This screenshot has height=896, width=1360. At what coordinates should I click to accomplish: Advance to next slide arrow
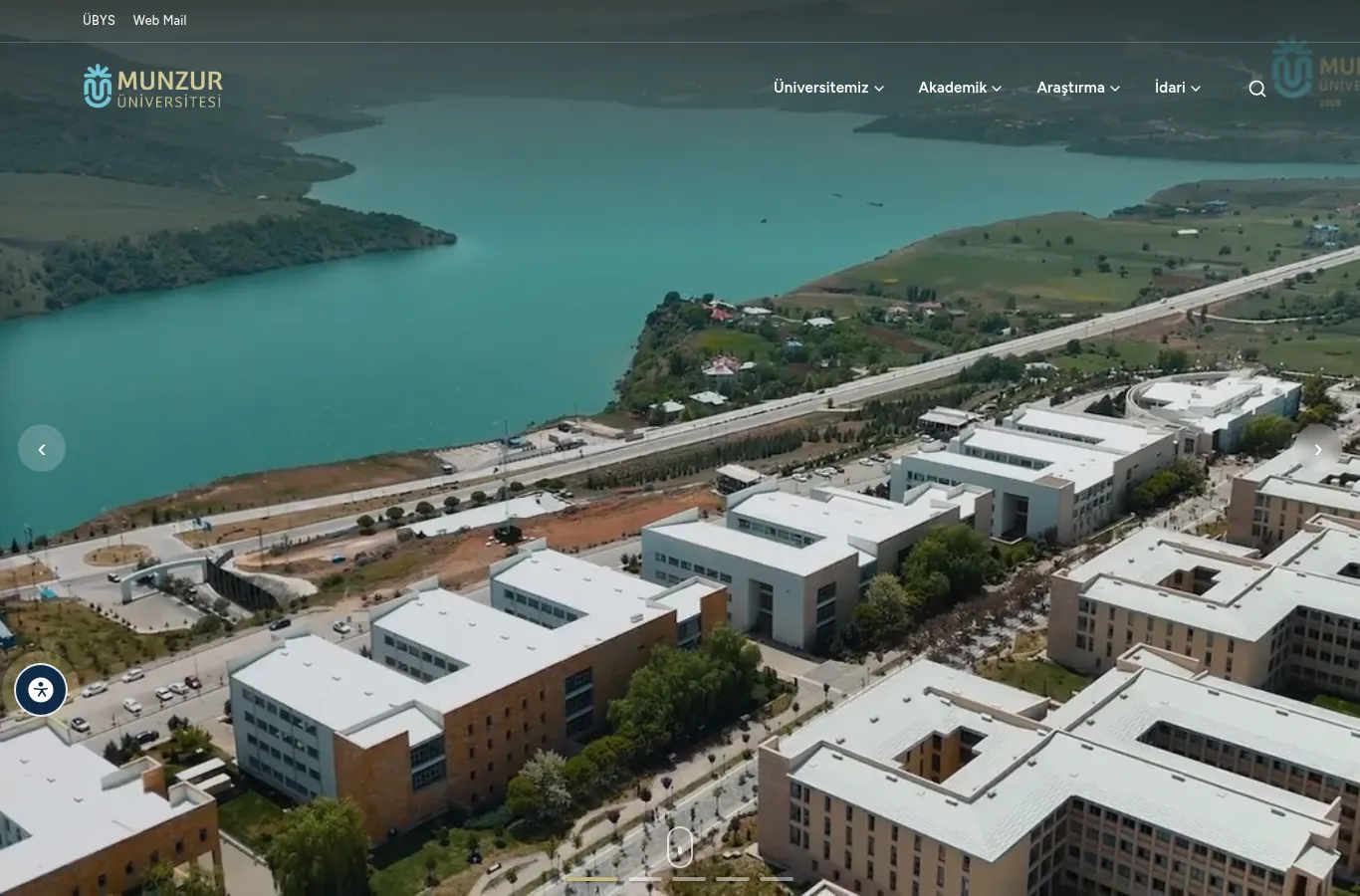(x=1317, y=449)
